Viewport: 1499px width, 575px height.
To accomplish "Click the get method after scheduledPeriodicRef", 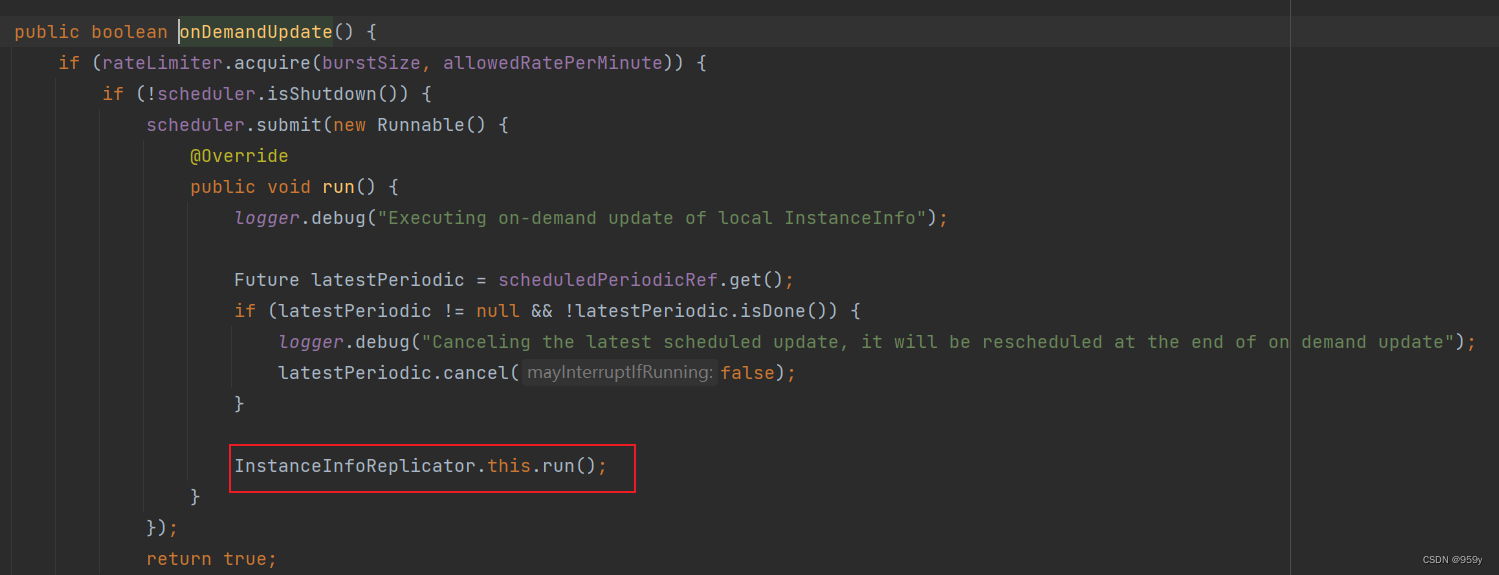I will tap(745, 280).
